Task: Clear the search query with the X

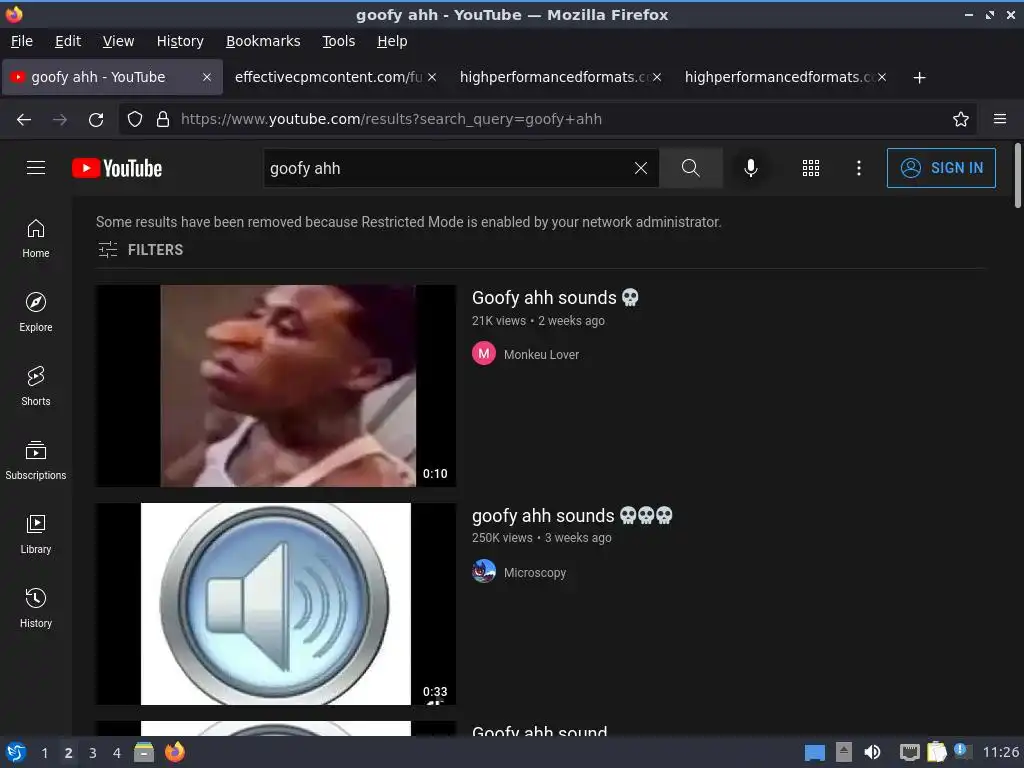Action: (x=641, y=168)
